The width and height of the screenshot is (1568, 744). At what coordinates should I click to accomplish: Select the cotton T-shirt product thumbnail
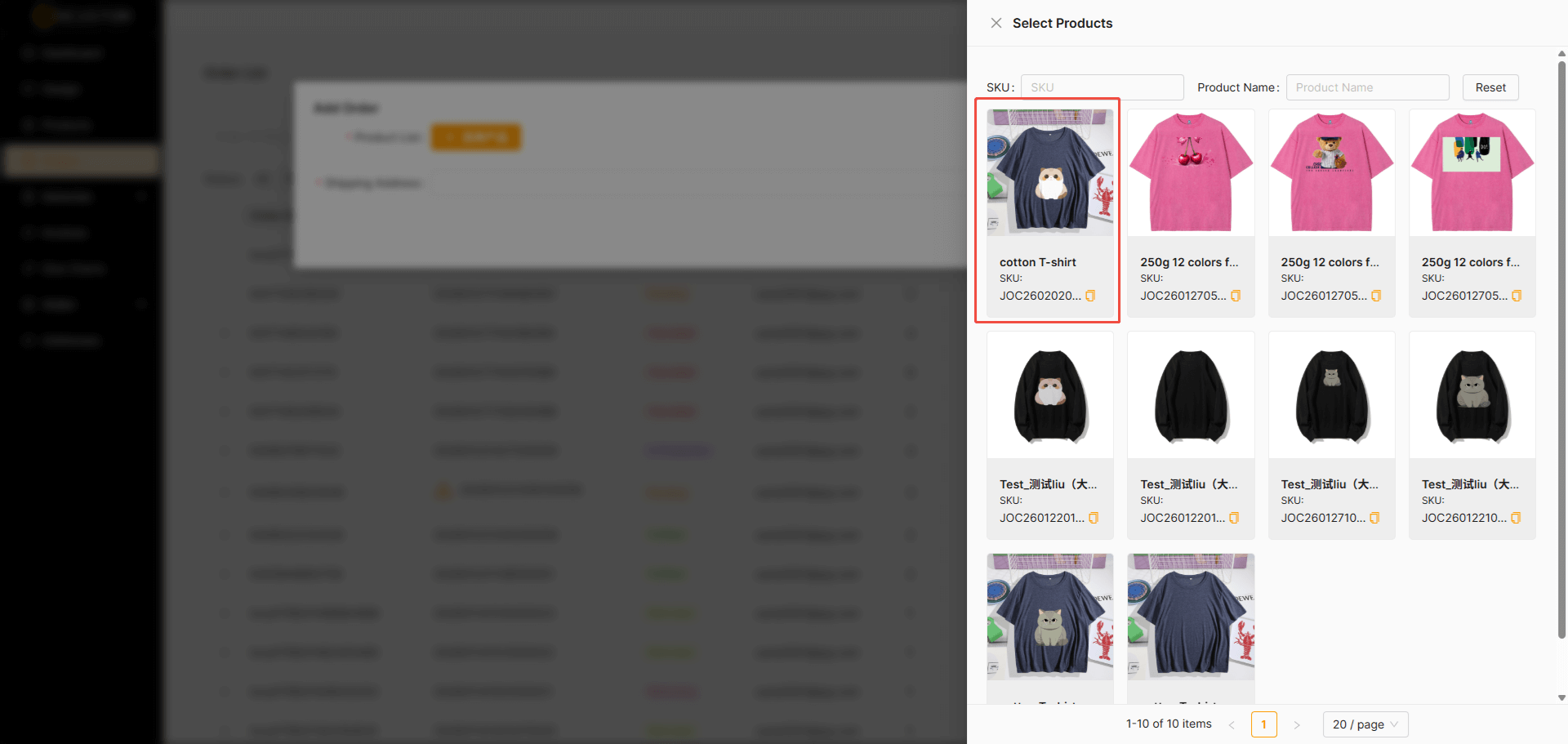1049,173
